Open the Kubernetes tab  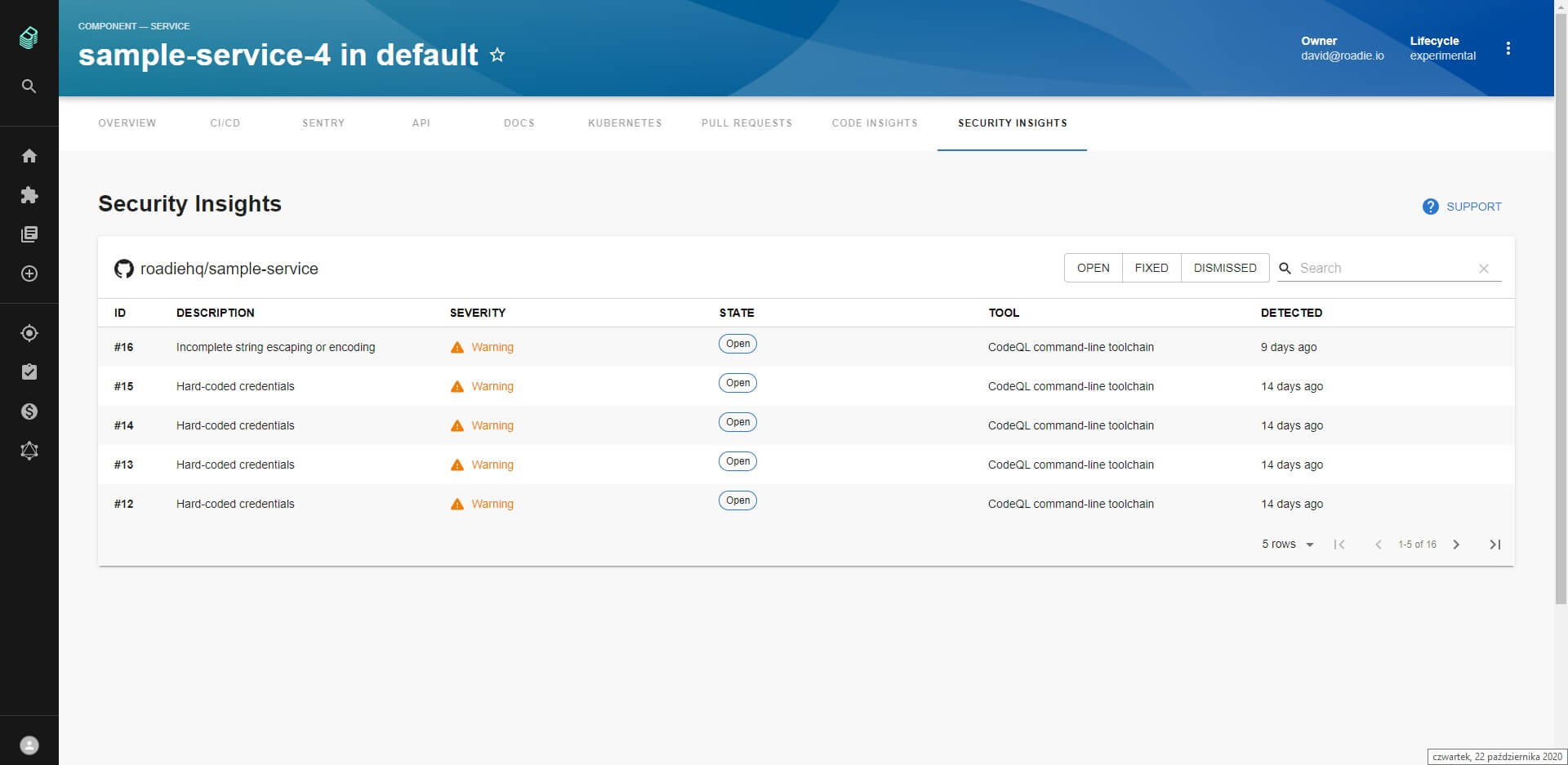pos(625,123)
